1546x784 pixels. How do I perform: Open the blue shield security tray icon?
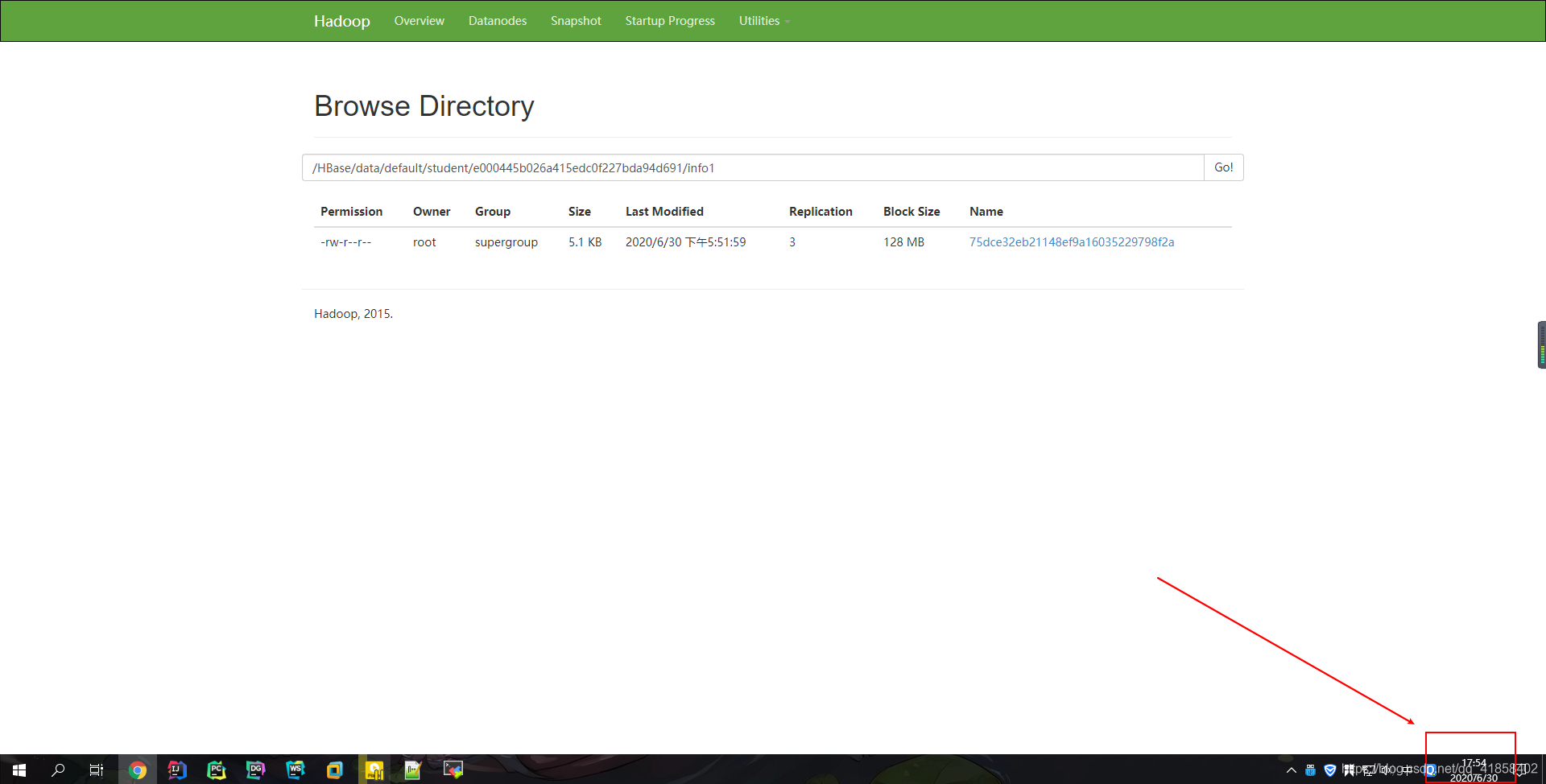click(x=1330, y=770)
